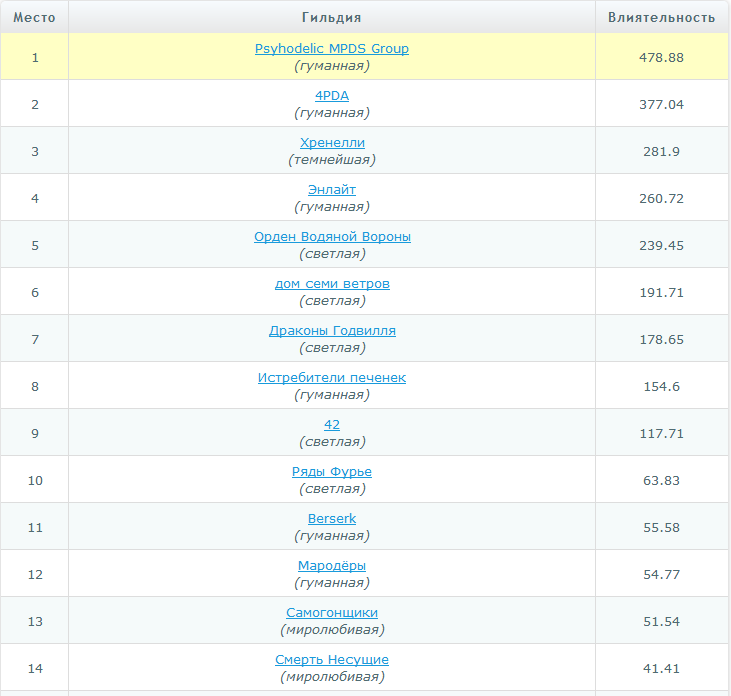This screenshot has height=696, width=731.
Task: Open the Psyhodelic MPDS Group guild link
Action: tap(332, 48)
